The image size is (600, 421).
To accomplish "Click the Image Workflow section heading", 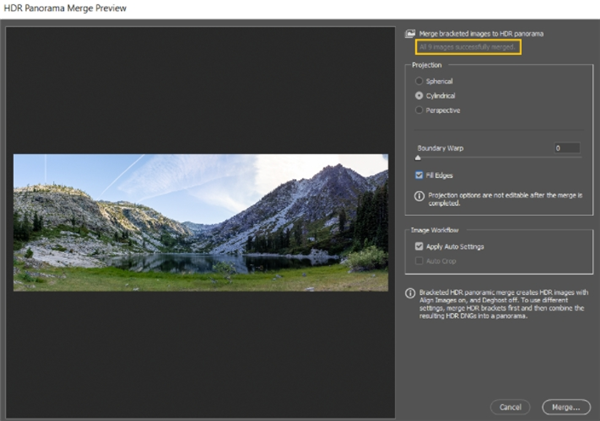I will pyautogui.click(x=435, y=230).
